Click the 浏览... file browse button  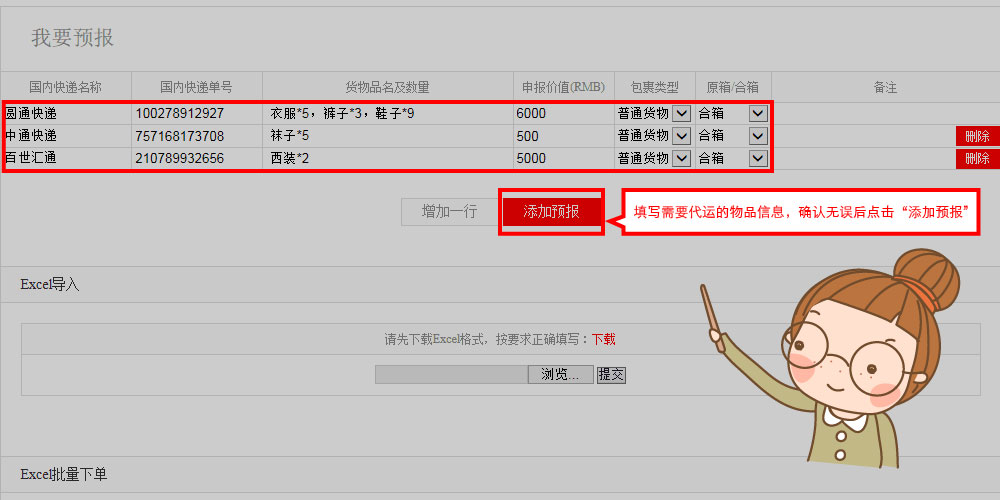pos(560,375)
